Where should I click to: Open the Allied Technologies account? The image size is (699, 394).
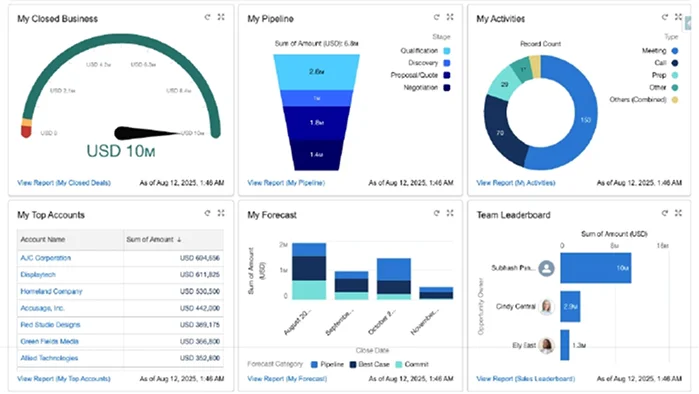[x=49, y=358]
